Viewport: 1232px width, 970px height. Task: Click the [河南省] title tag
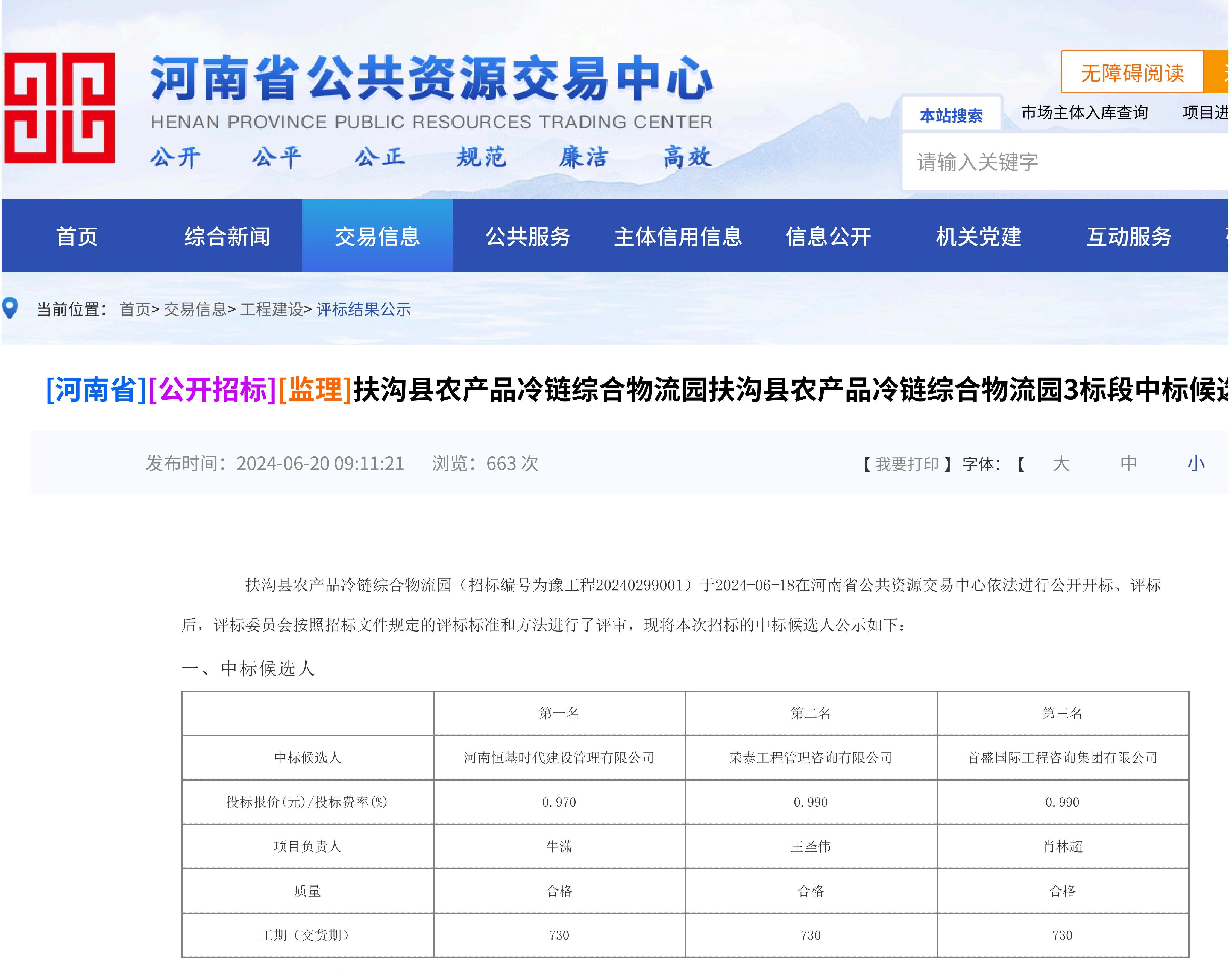(96, 390)
